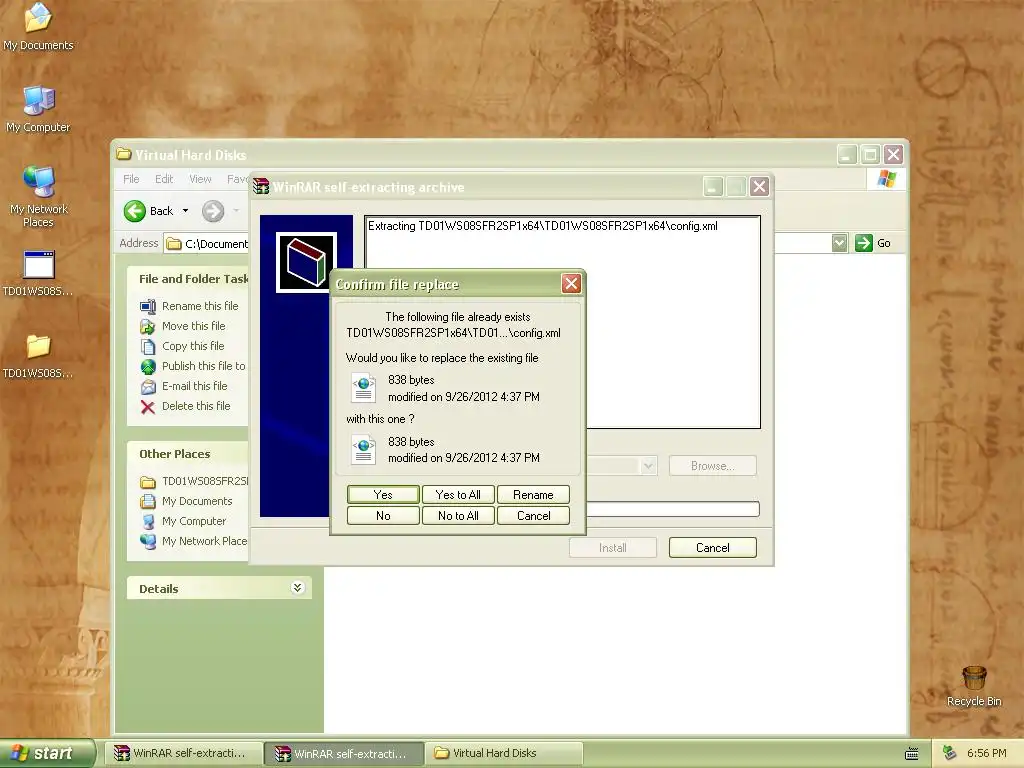Image resolution: width=1024 pixels, height=768 pixels.
Task: Click Yes to replace the file
Action: point(383,494)
